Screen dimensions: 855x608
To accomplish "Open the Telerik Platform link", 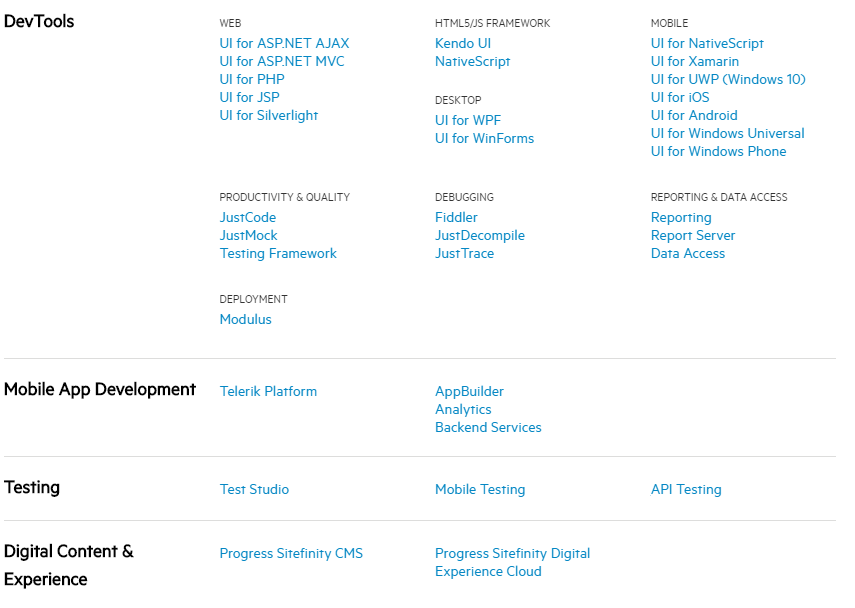I will (x=268, y=392).
